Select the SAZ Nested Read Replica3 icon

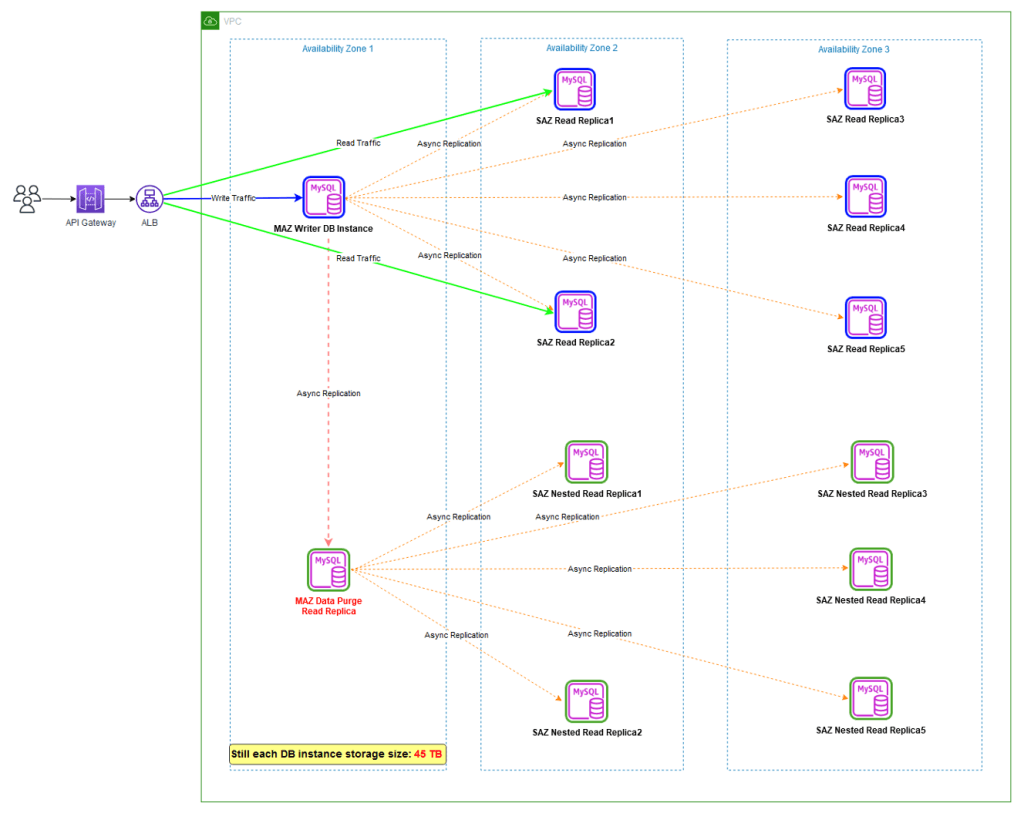[872, 462]
